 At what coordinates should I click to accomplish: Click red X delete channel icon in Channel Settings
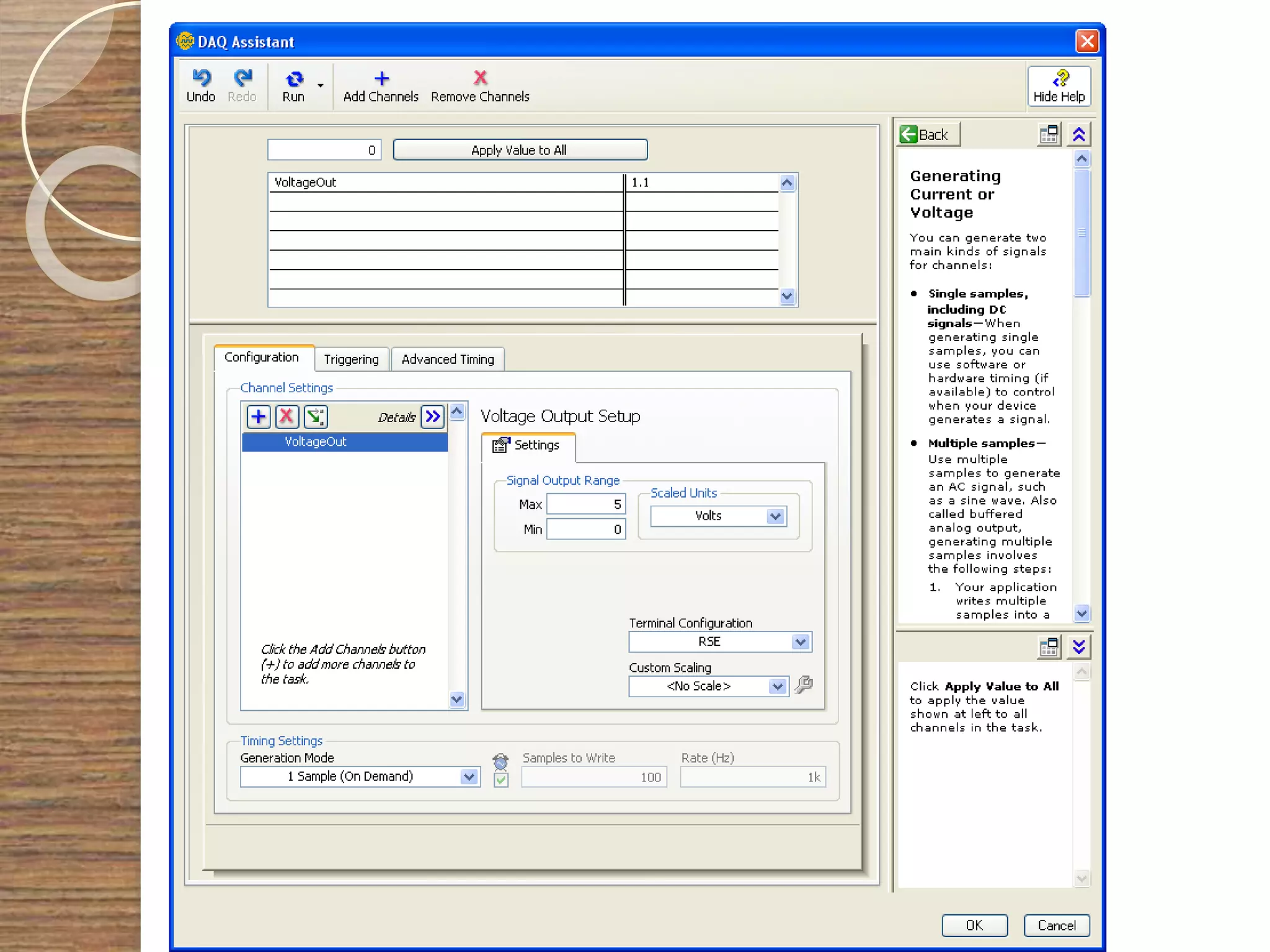coord(287,416)
